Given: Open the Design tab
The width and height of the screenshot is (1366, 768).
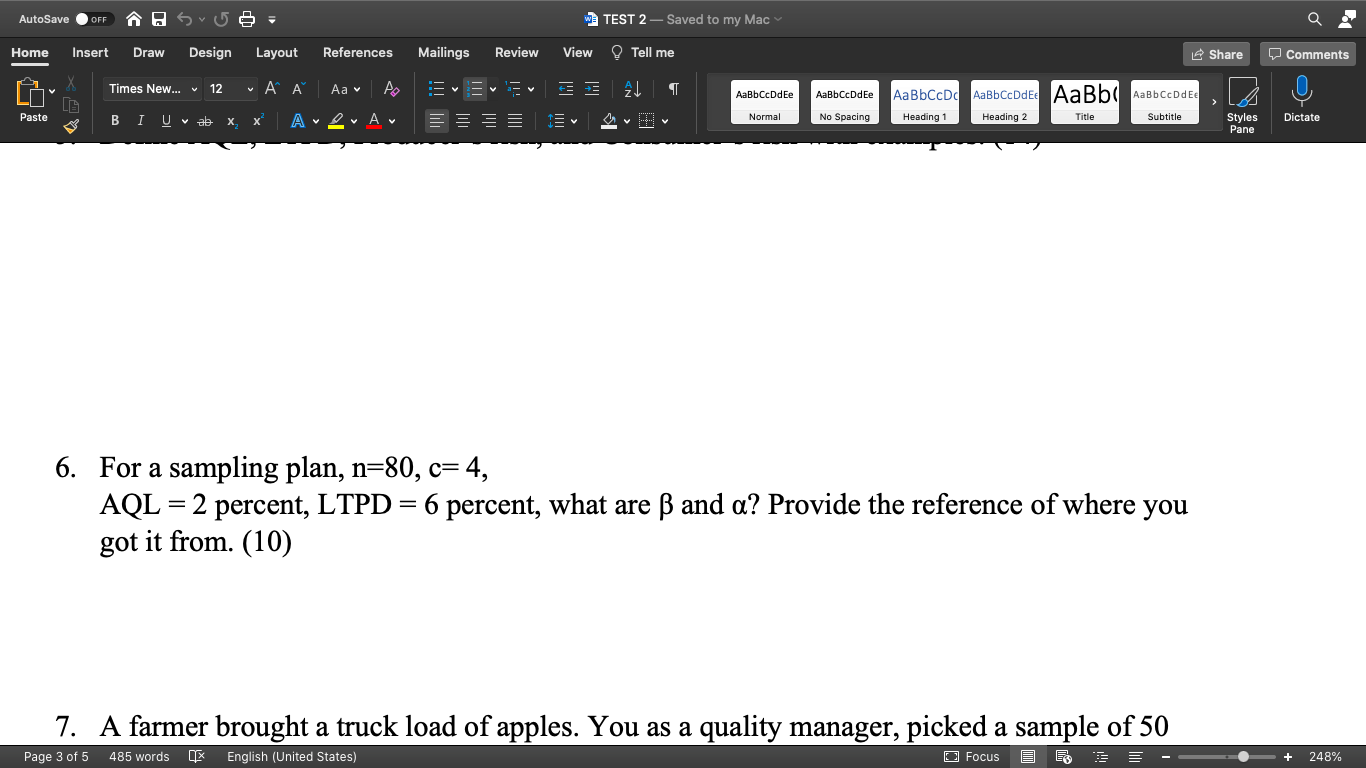Looking at the screenshot, I should [210, 52].
